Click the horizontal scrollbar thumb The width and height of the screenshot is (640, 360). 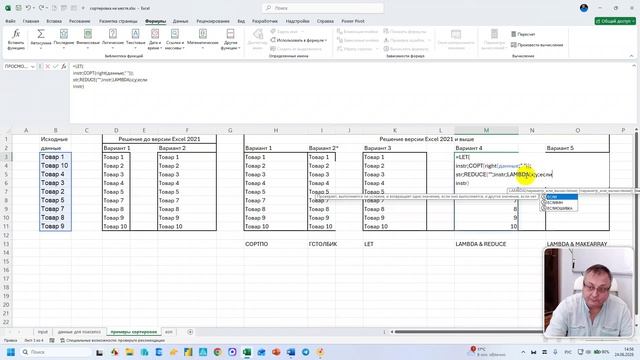(x=469, y=332)
